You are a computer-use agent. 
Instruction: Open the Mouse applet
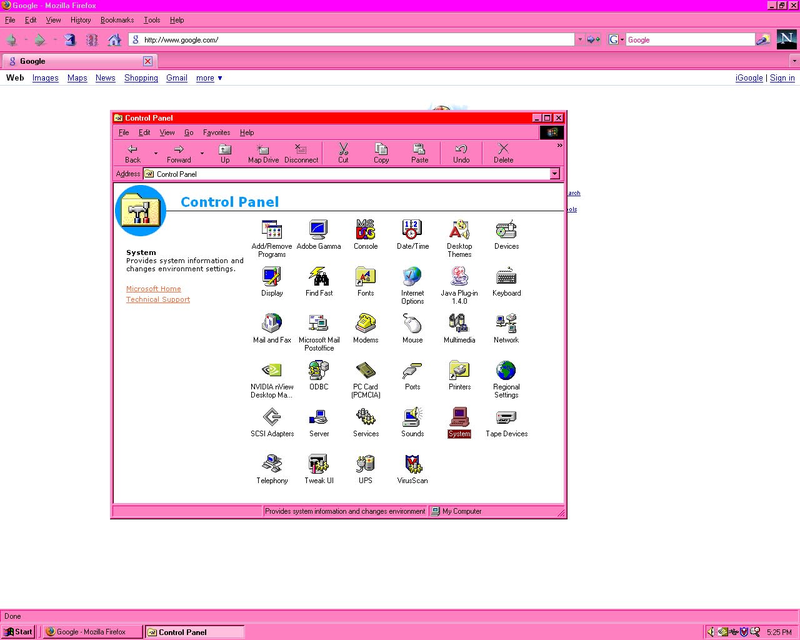click(x=412, y=329)
